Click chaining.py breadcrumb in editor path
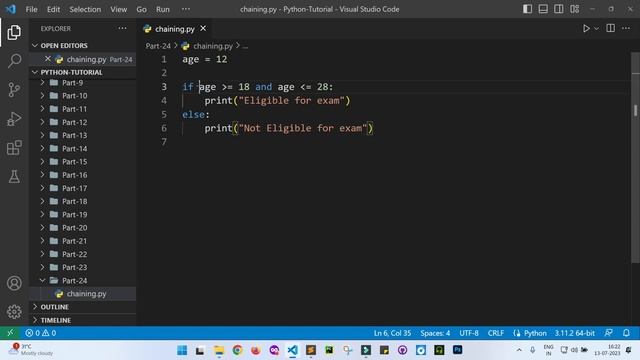Image resolution: width=640 pixels, height=360 pixels. [213, 46]
